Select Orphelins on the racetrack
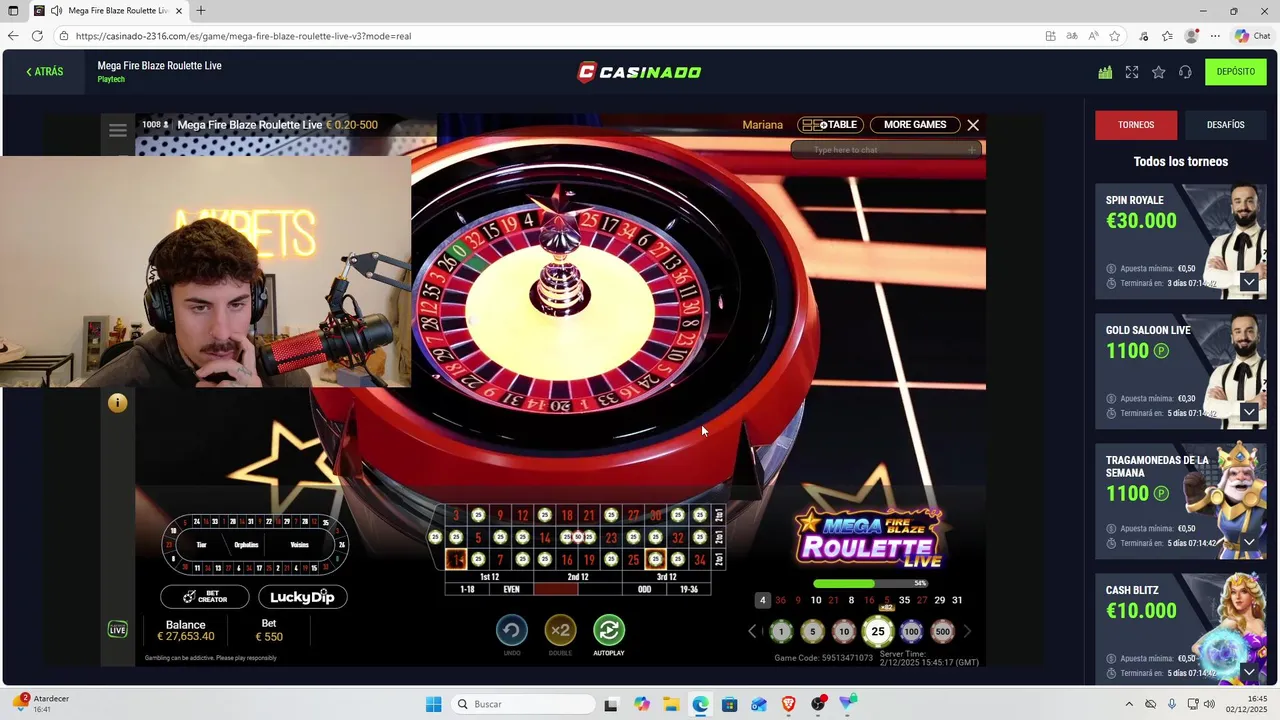1280x720 pixels. pos(246,545)
